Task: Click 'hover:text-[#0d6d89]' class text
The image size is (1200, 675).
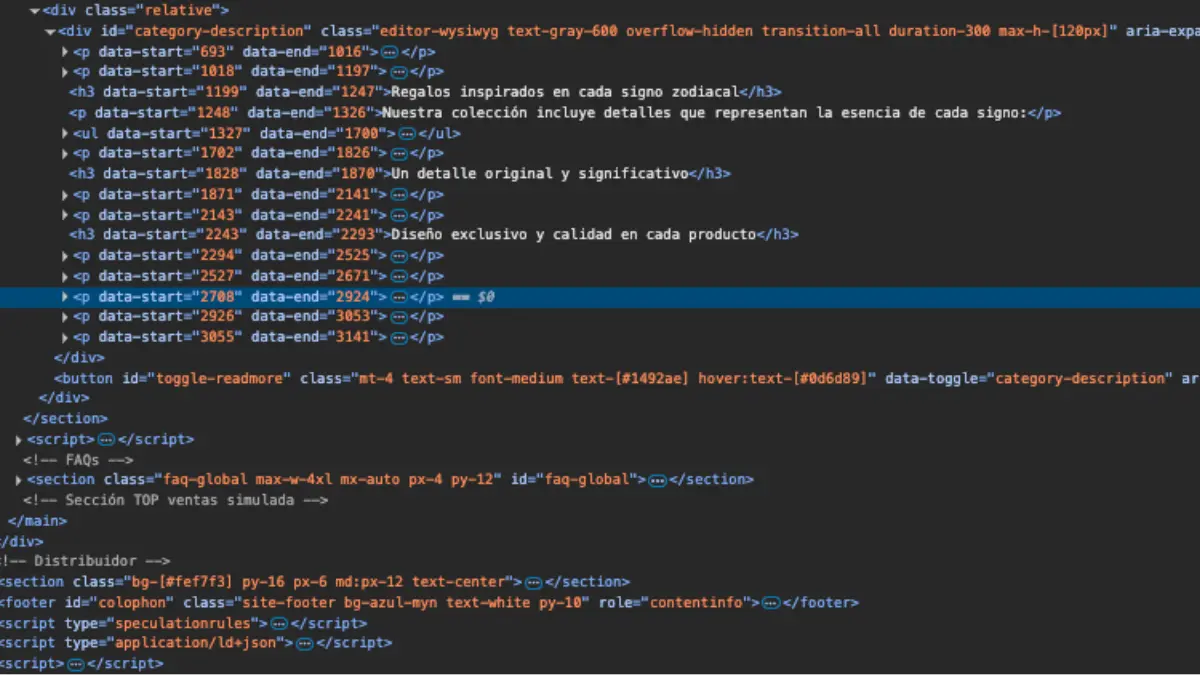Action: click(x=783, y=378)
